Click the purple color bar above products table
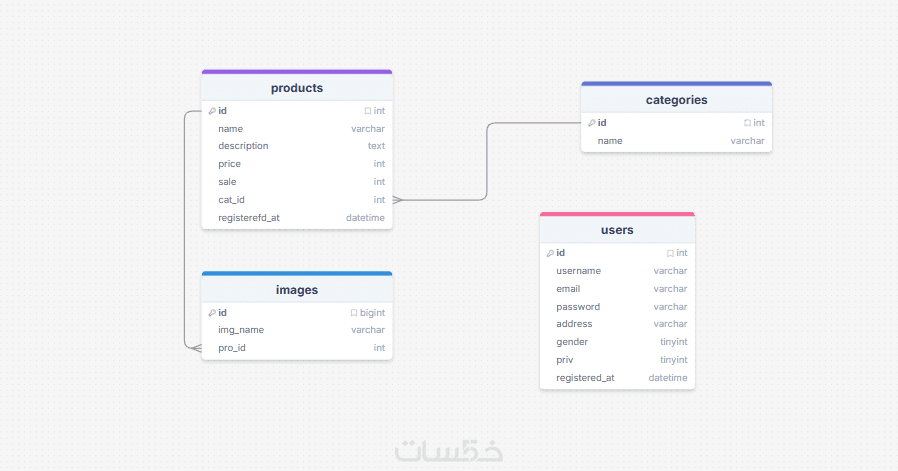898x471 pixels. coord(297,72)
